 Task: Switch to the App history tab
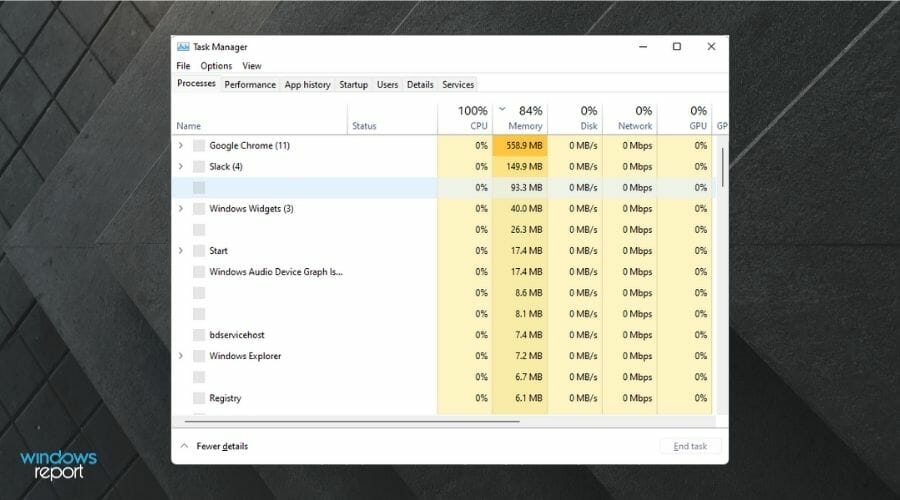coord(308,84)
